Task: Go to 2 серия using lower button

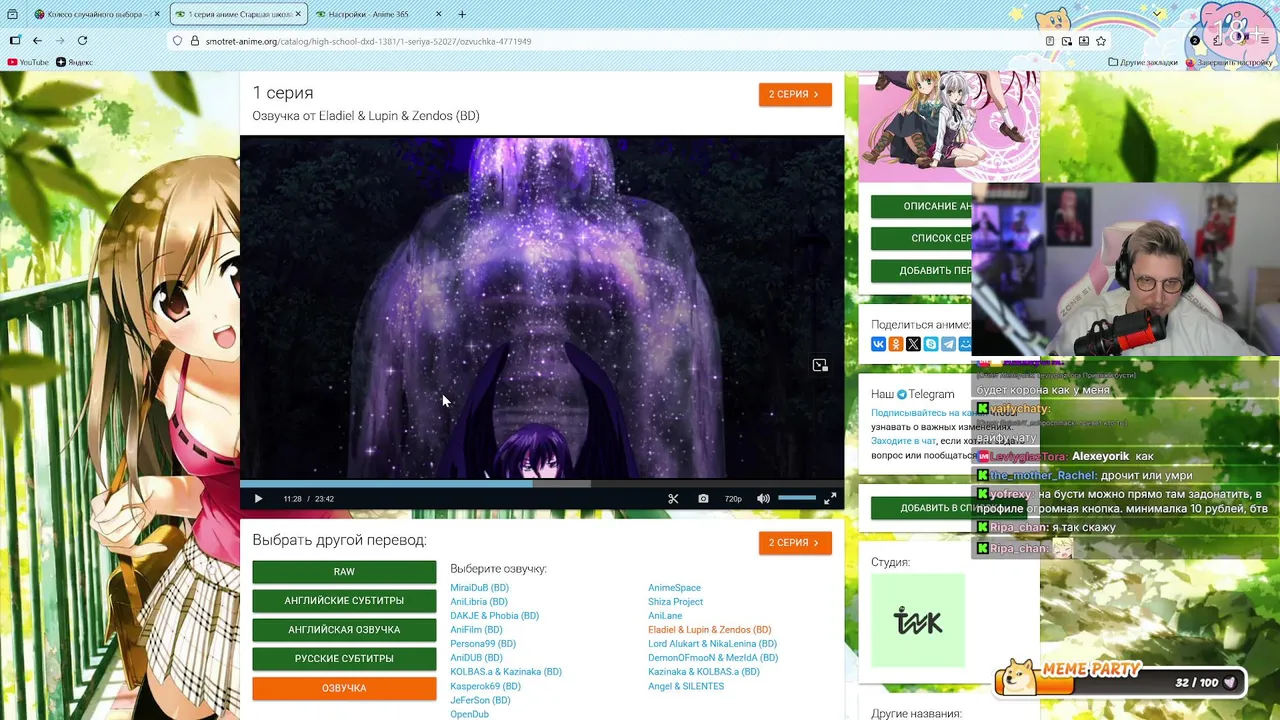Action: 795,542
